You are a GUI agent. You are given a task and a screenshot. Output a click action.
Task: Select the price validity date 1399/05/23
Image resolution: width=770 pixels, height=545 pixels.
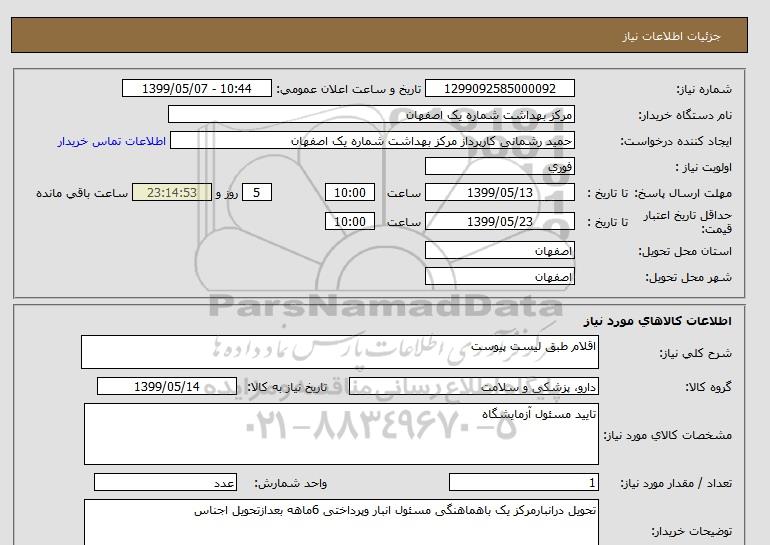(499, 221)
